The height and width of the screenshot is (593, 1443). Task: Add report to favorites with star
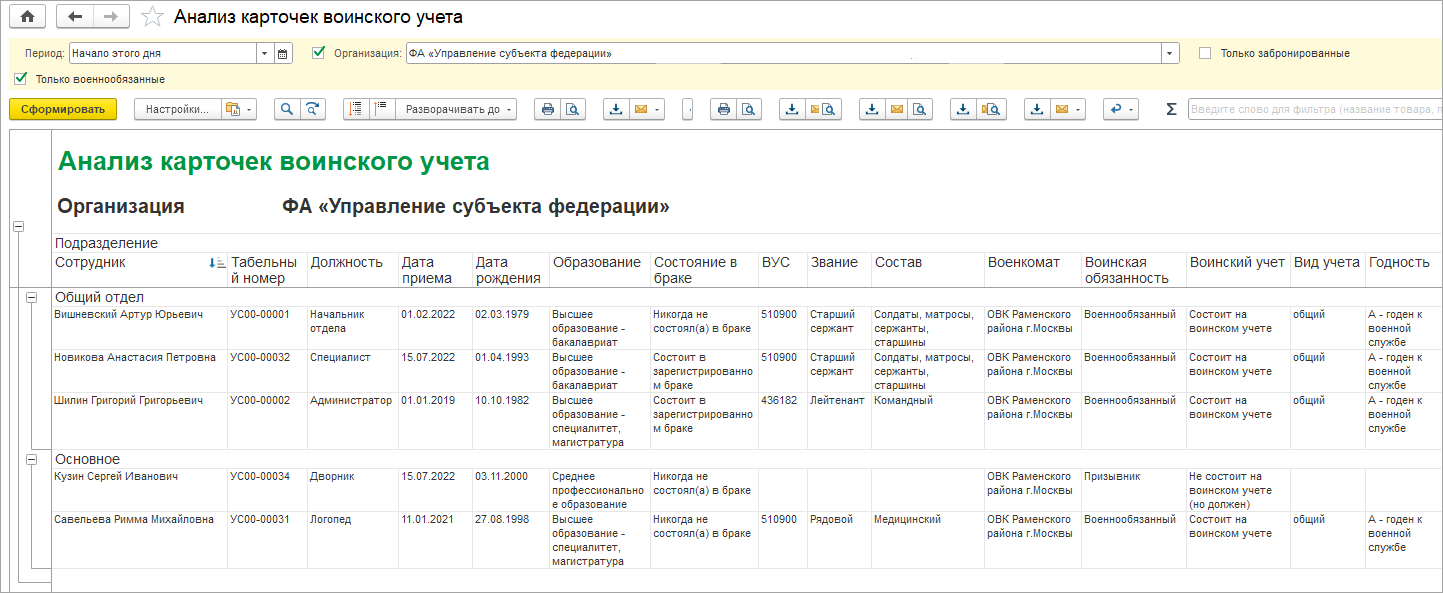tap(152, 17)
